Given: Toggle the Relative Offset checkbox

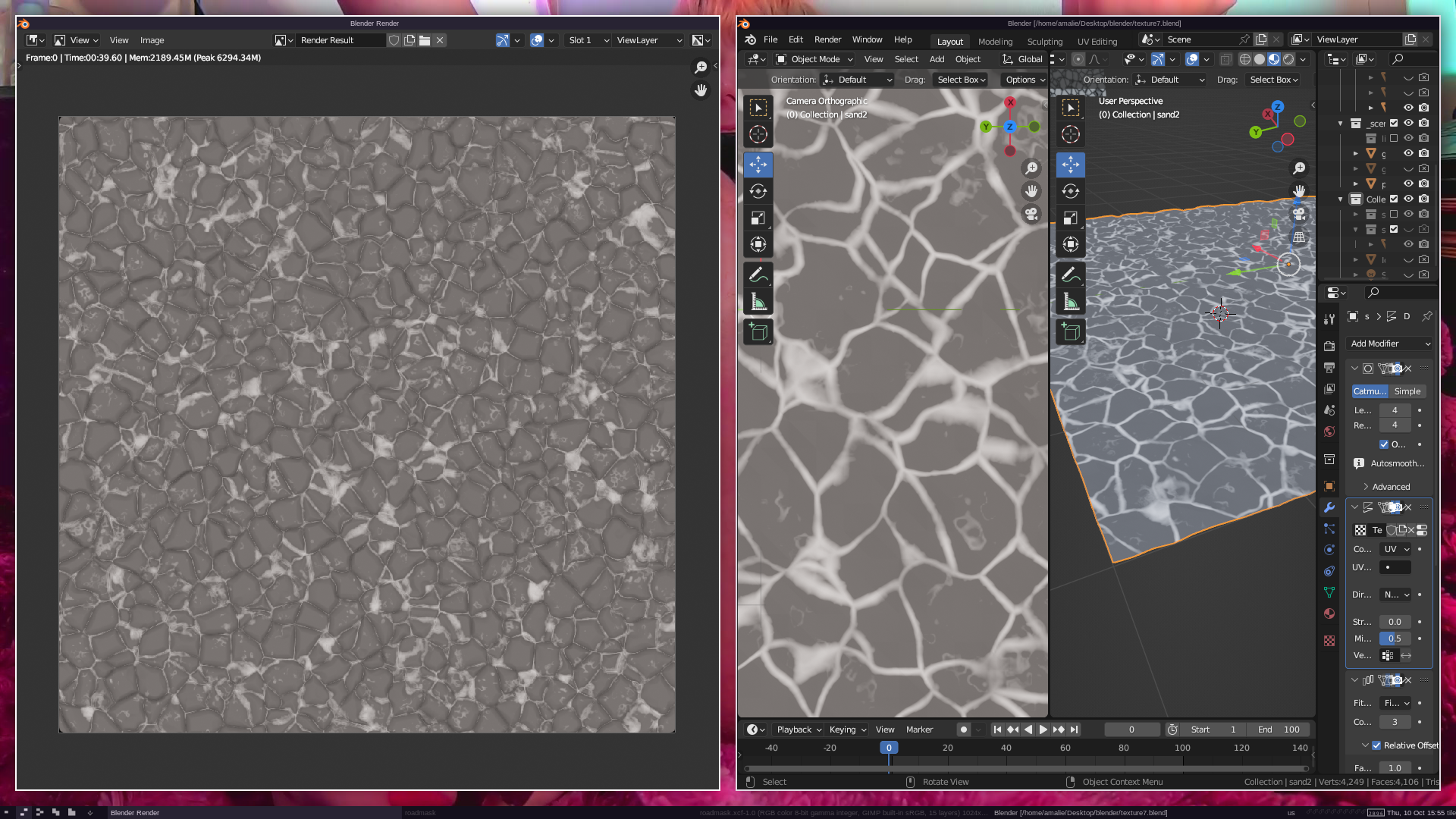Looking at the screenshot, I should click(1376, 745).
